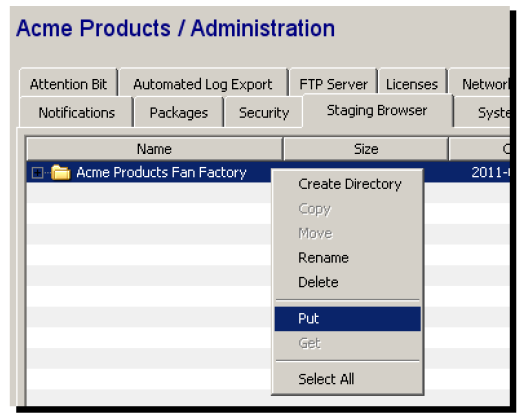Sort by the Size column header

point(366,149)
